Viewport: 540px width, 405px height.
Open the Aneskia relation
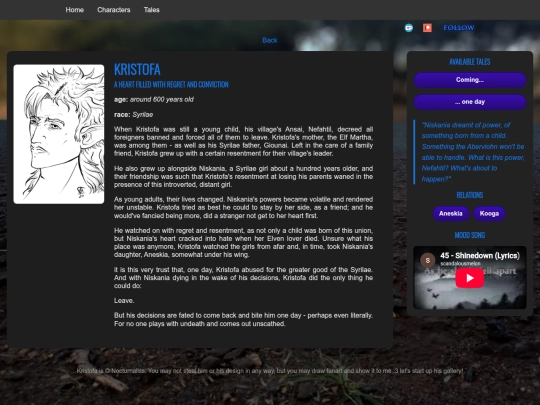coord(450,214)
